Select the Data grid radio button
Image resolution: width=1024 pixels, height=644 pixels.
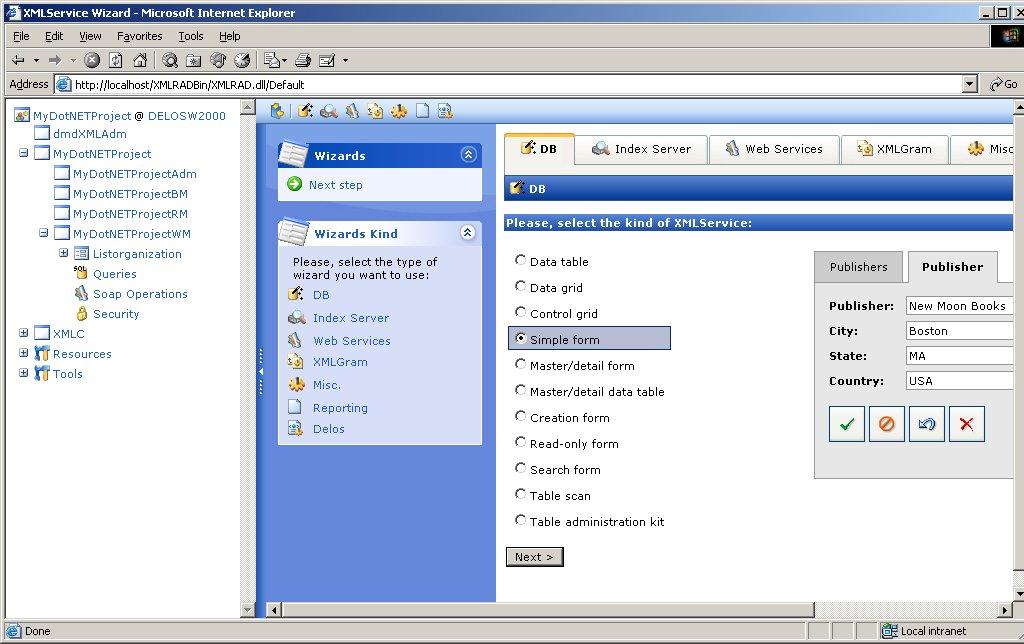pyautogui.click(x=520, y=287)
